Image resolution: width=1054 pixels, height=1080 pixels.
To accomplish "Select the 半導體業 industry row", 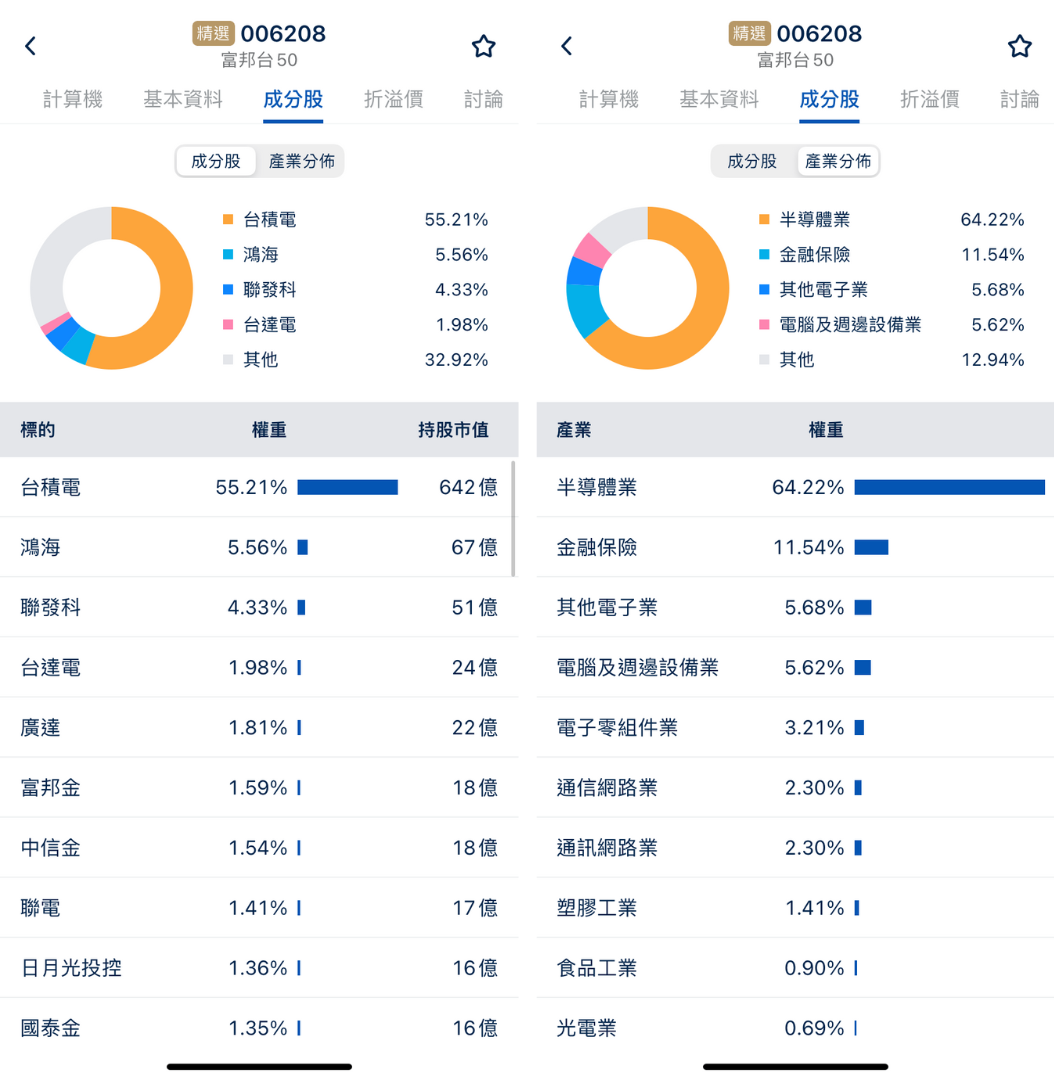I will click(650, 487).
